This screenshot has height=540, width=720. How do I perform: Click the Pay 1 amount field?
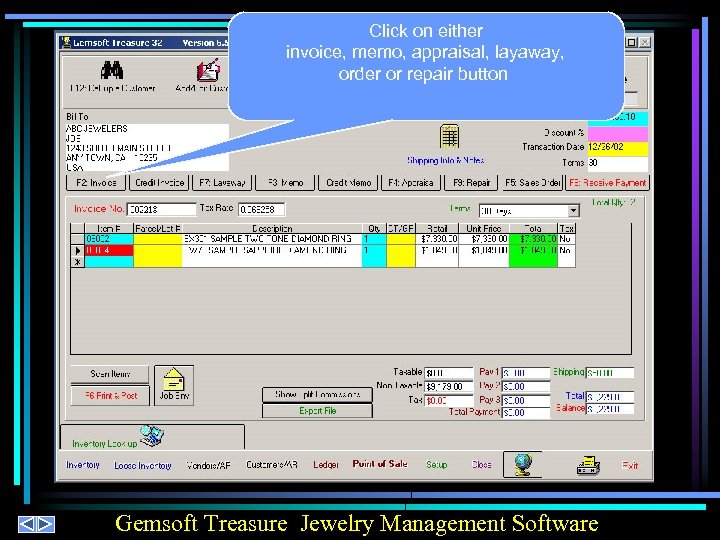point(526,373)
